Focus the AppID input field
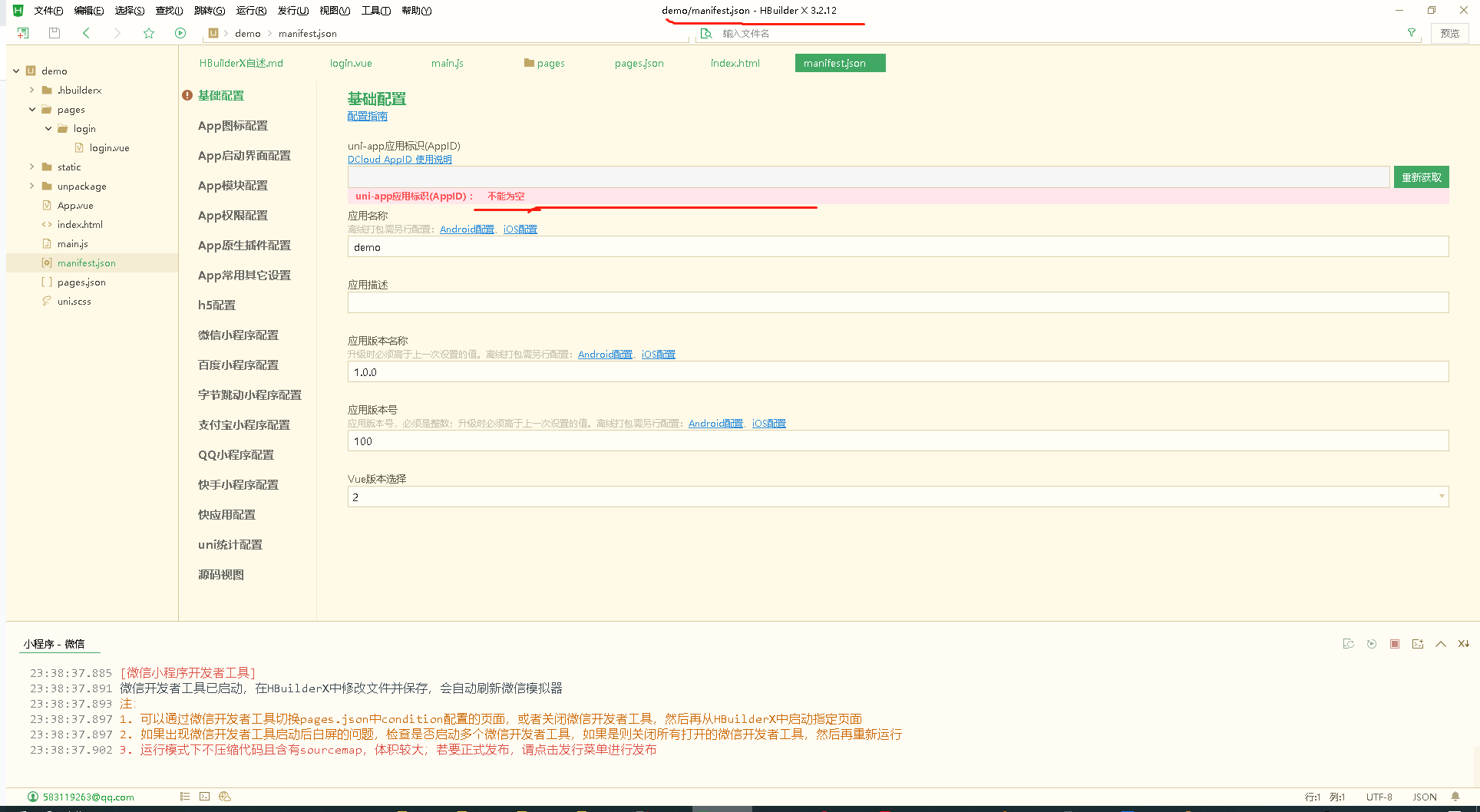This screenshot has height=812, width=1480. (x=868, y=177)
